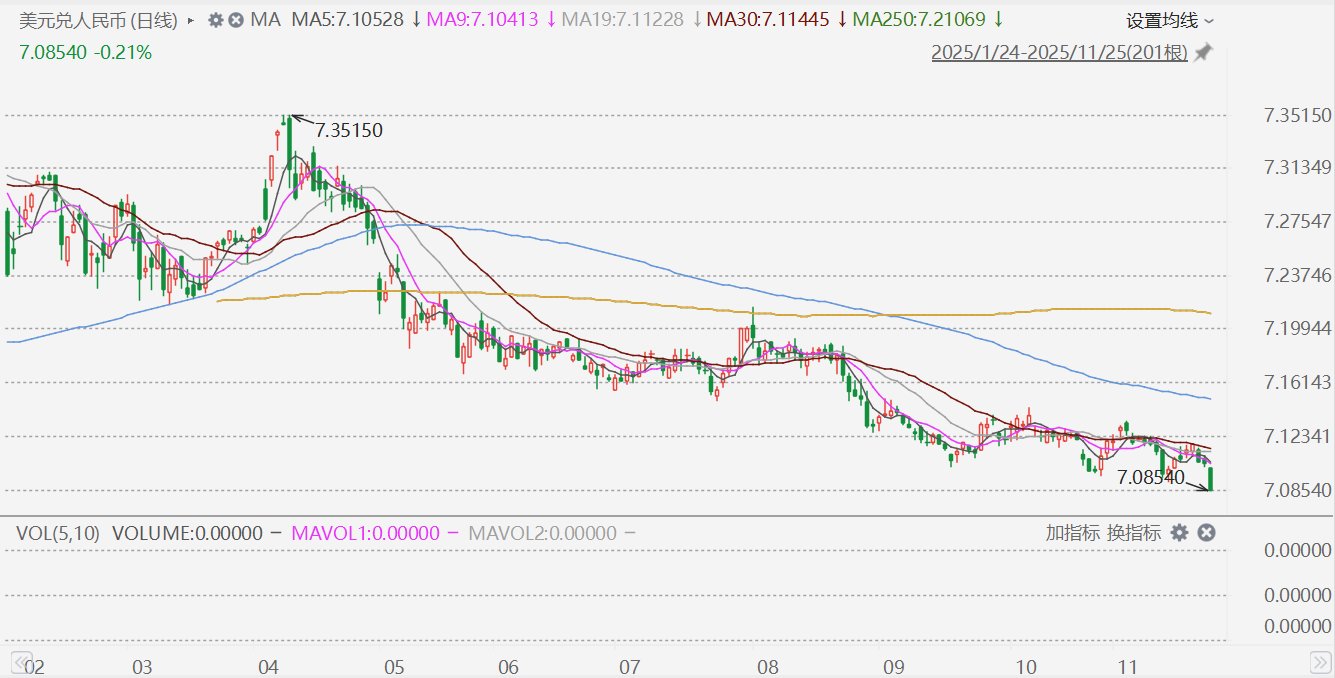Close the VOL indicator panel
The image size is (1335, 678).
[1206, 533]
